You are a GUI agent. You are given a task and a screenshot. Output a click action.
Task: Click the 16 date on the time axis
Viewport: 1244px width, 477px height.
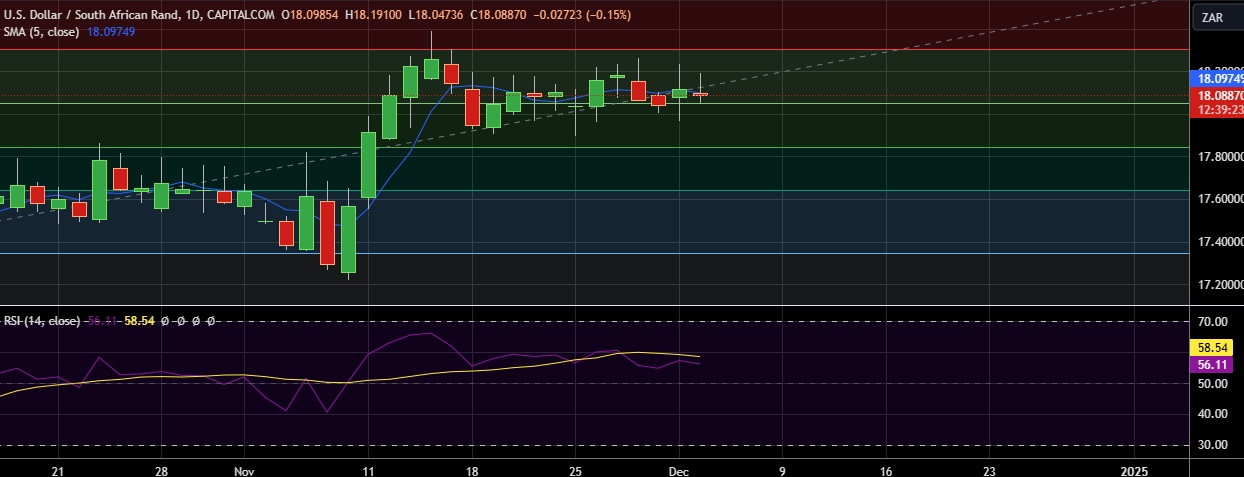tap(886, 469)
